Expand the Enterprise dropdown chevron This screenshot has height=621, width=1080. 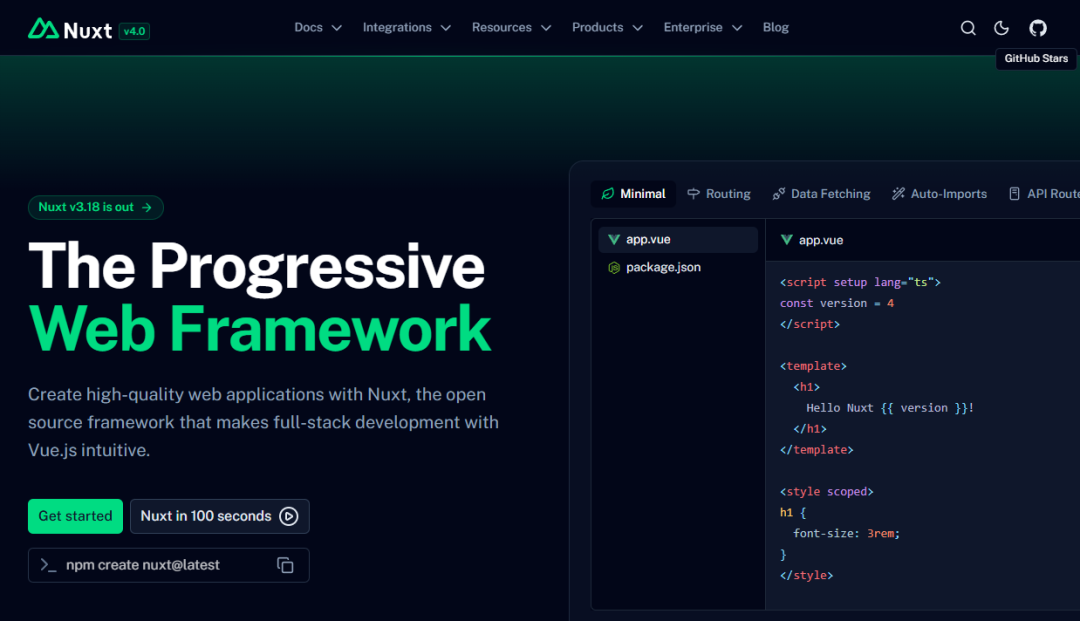coord(737,28)
